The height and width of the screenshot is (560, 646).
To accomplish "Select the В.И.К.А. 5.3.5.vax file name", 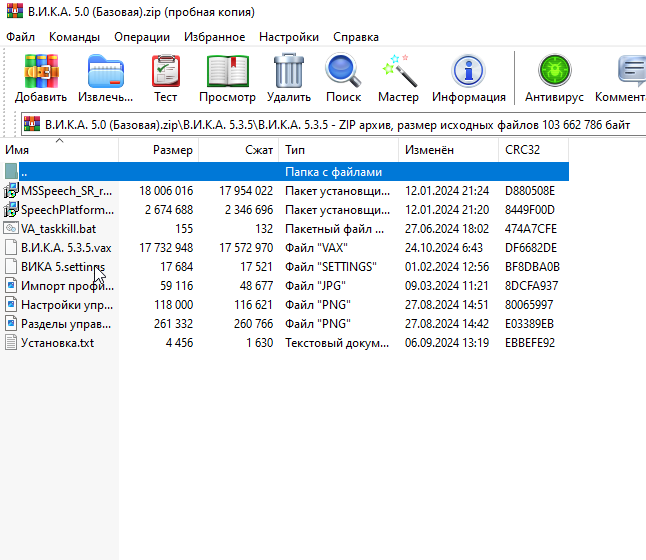I will coord(66,248).
